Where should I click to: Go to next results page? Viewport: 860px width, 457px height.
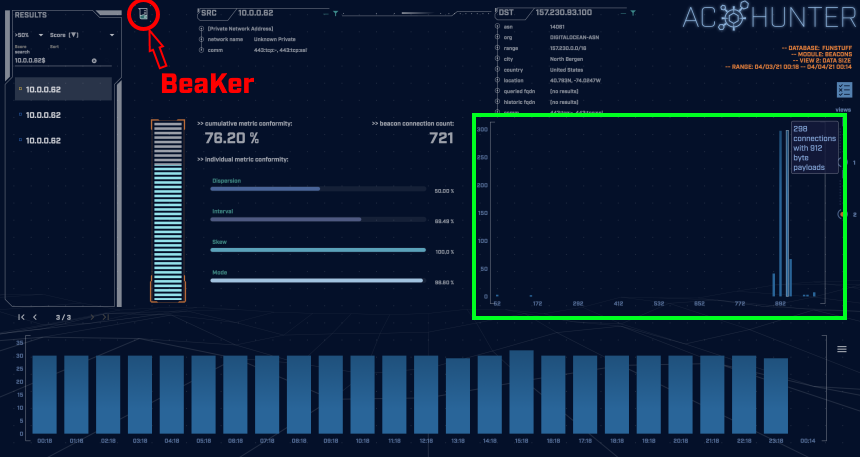click(x=92, y=317)
